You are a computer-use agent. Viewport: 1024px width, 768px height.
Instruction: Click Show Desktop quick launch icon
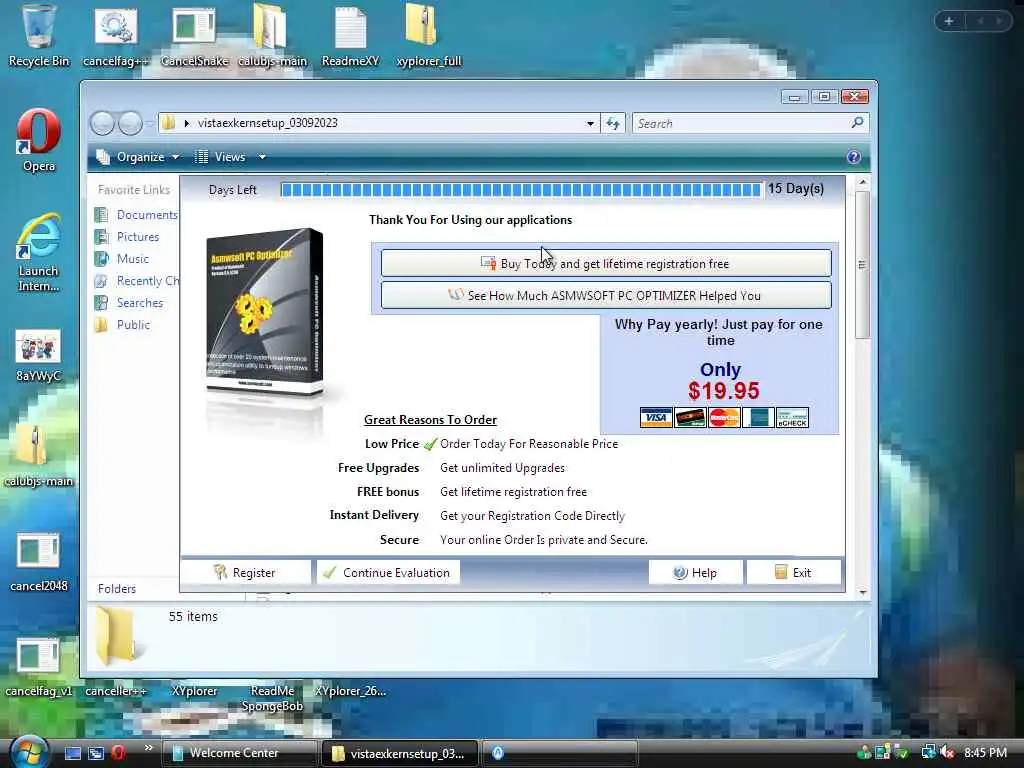click(72, 753)
